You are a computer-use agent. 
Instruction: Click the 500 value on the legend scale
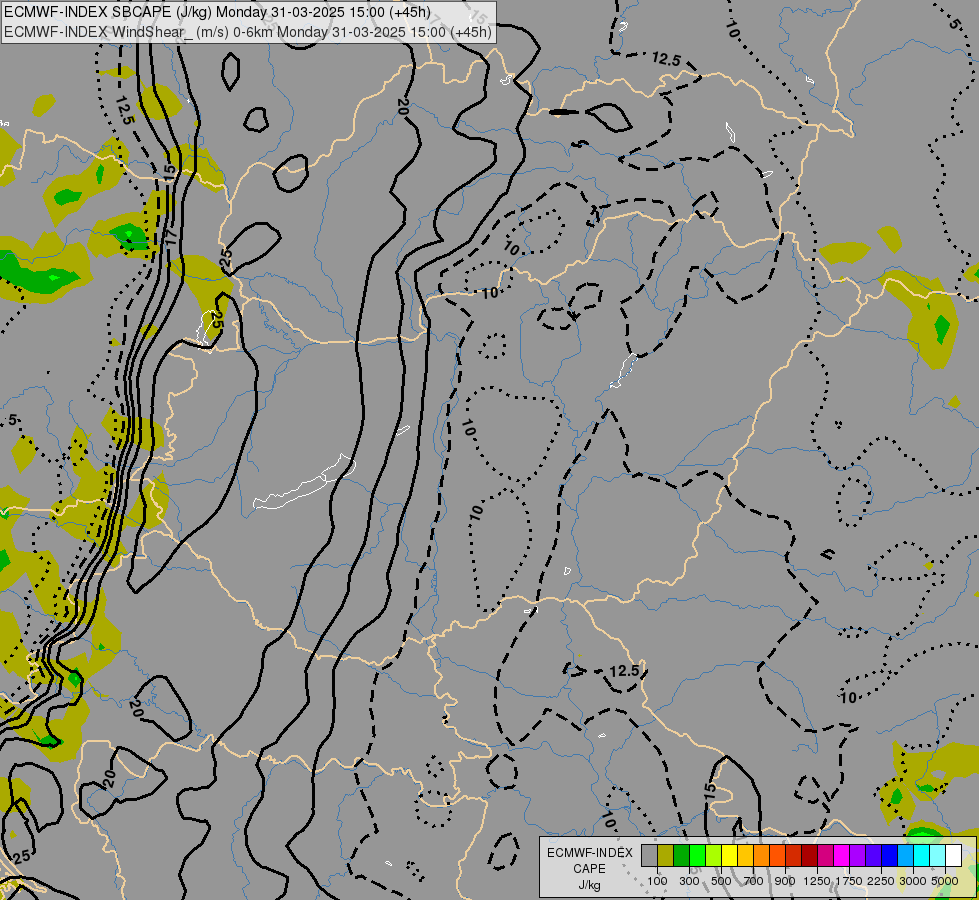721,881
